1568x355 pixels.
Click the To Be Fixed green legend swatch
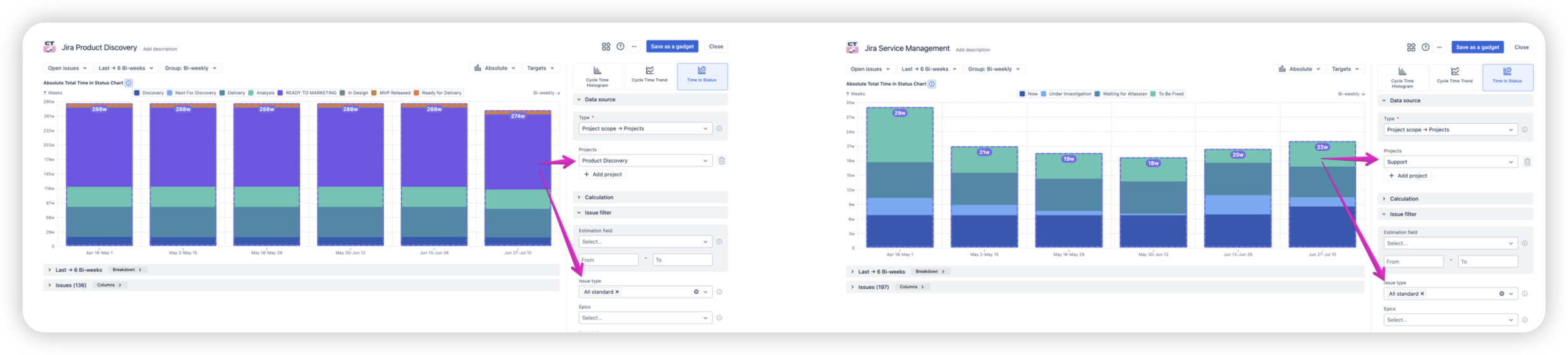click(1153, 94)
